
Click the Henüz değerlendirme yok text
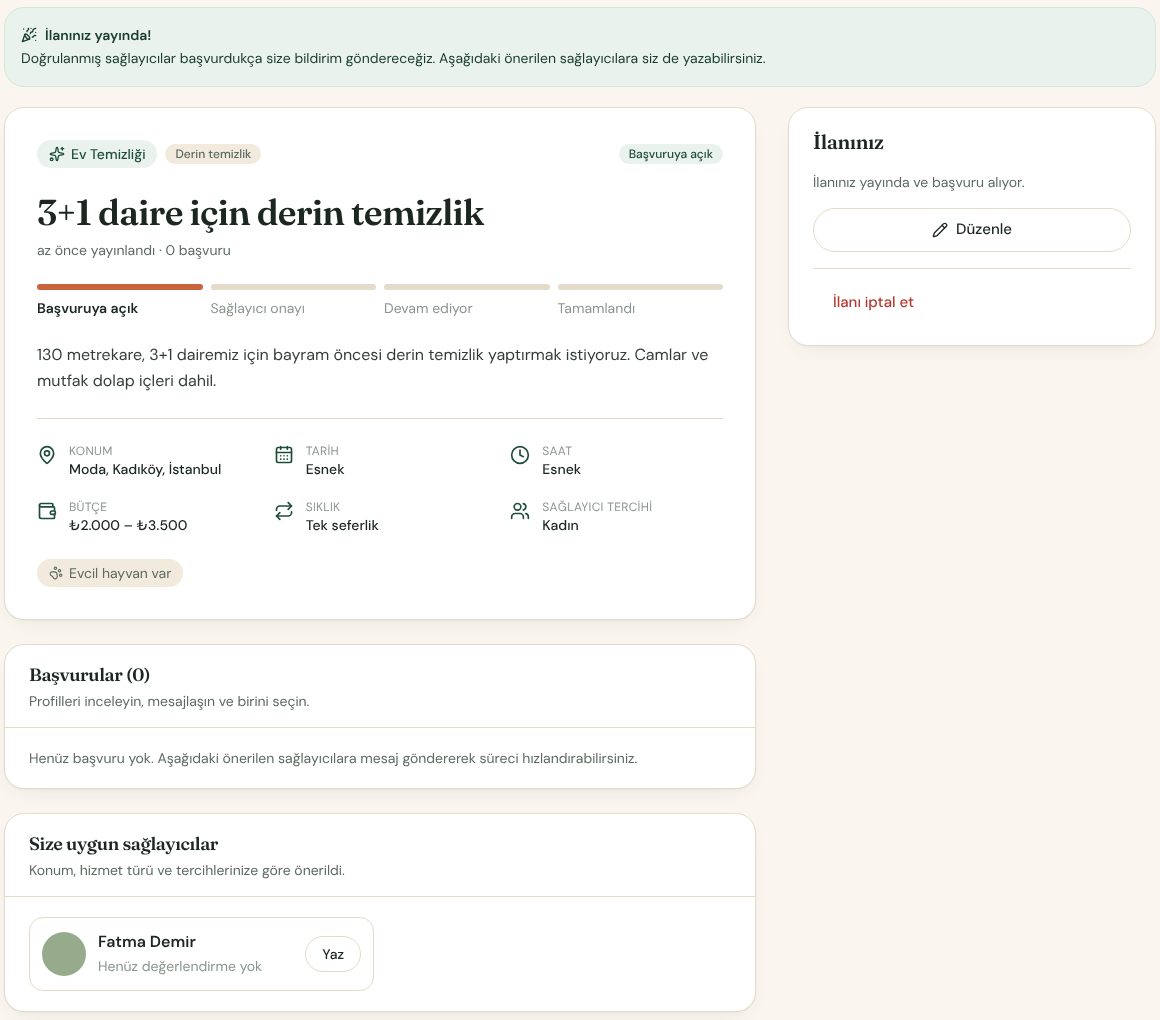coord(180,966)
